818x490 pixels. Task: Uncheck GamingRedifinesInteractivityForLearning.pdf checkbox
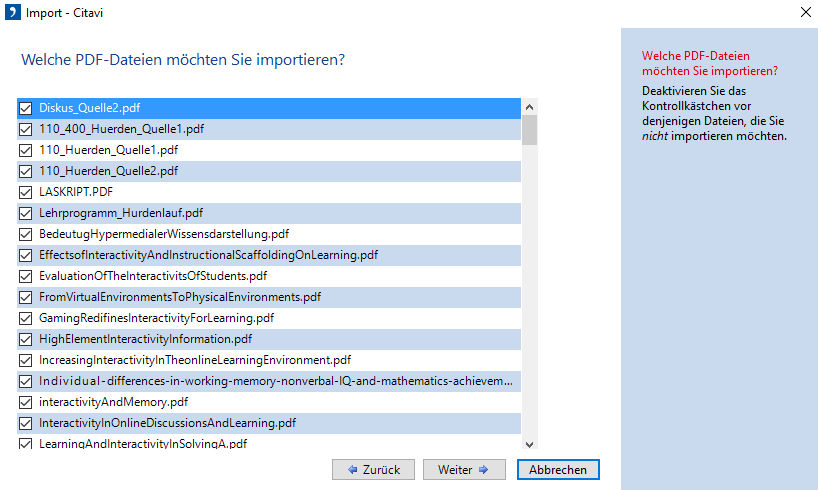pyautogui.click(x=26, y=318)
